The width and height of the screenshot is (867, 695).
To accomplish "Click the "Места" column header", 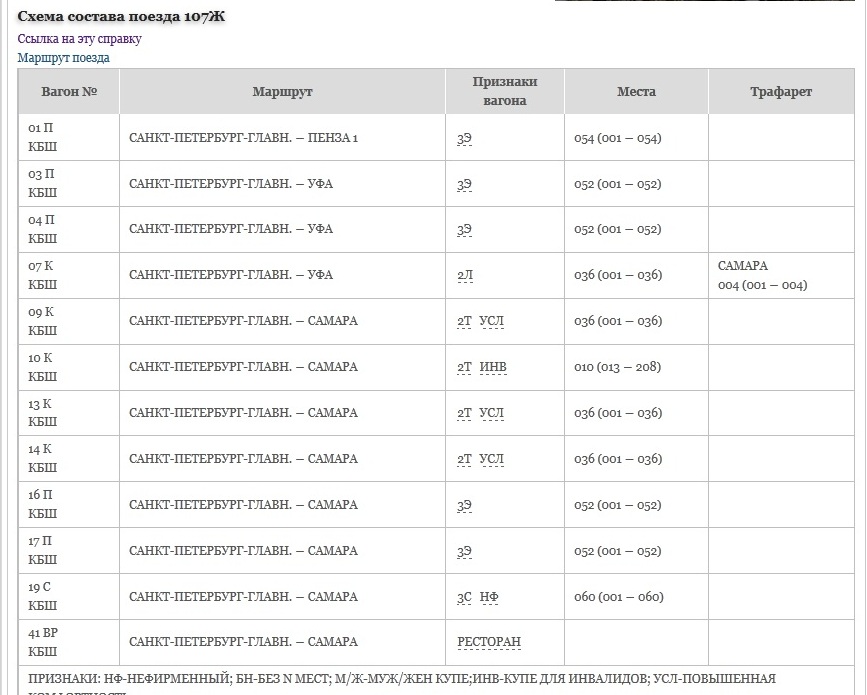I will [x=636, y=92].
